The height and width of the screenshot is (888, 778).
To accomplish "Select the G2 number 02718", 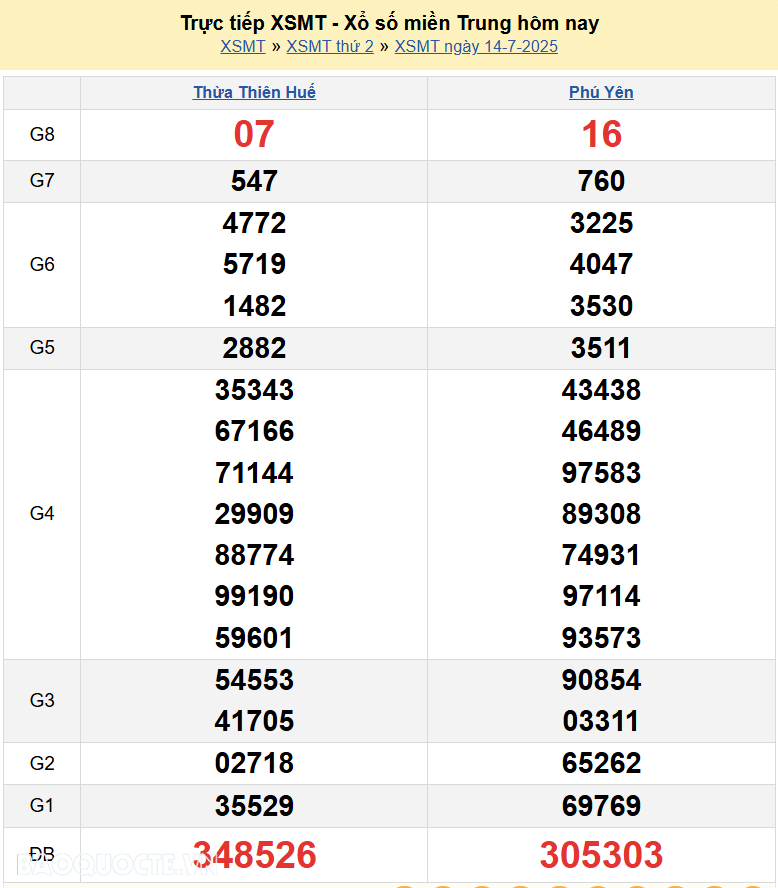I will click(254, 764).
